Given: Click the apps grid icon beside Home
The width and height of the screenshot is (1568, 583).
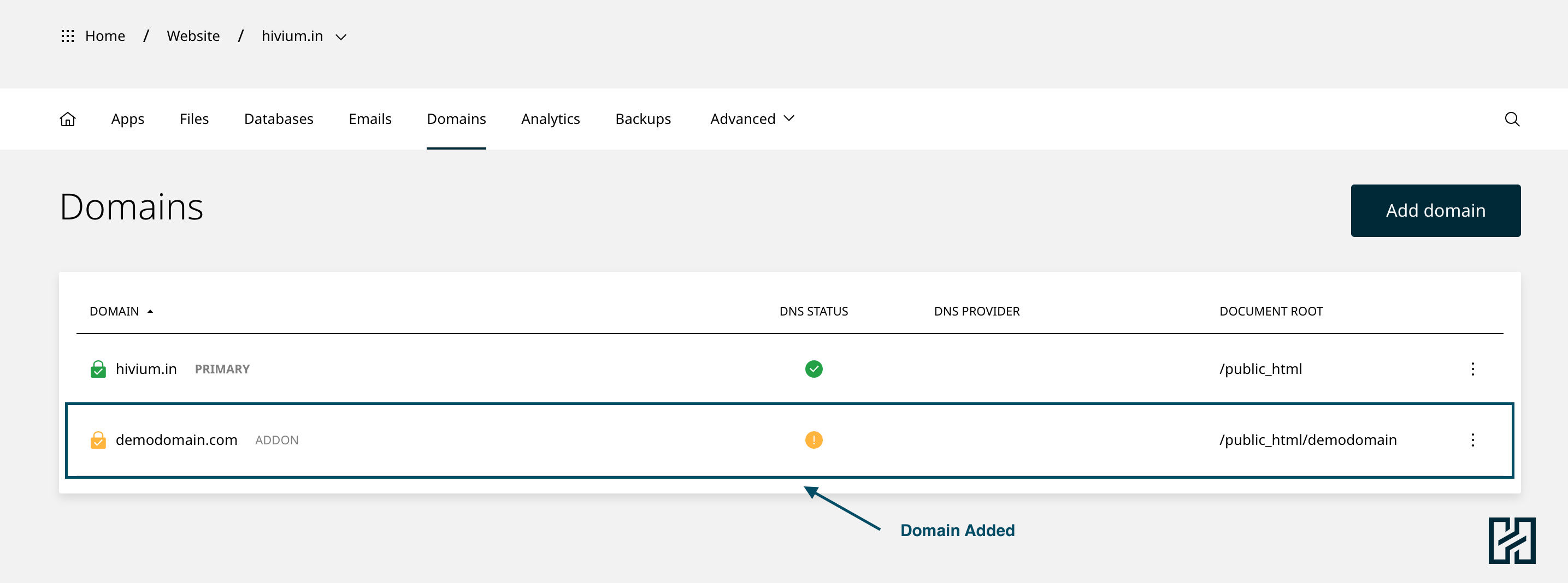Looking at the screenshot, I should [x=68, y=37].
